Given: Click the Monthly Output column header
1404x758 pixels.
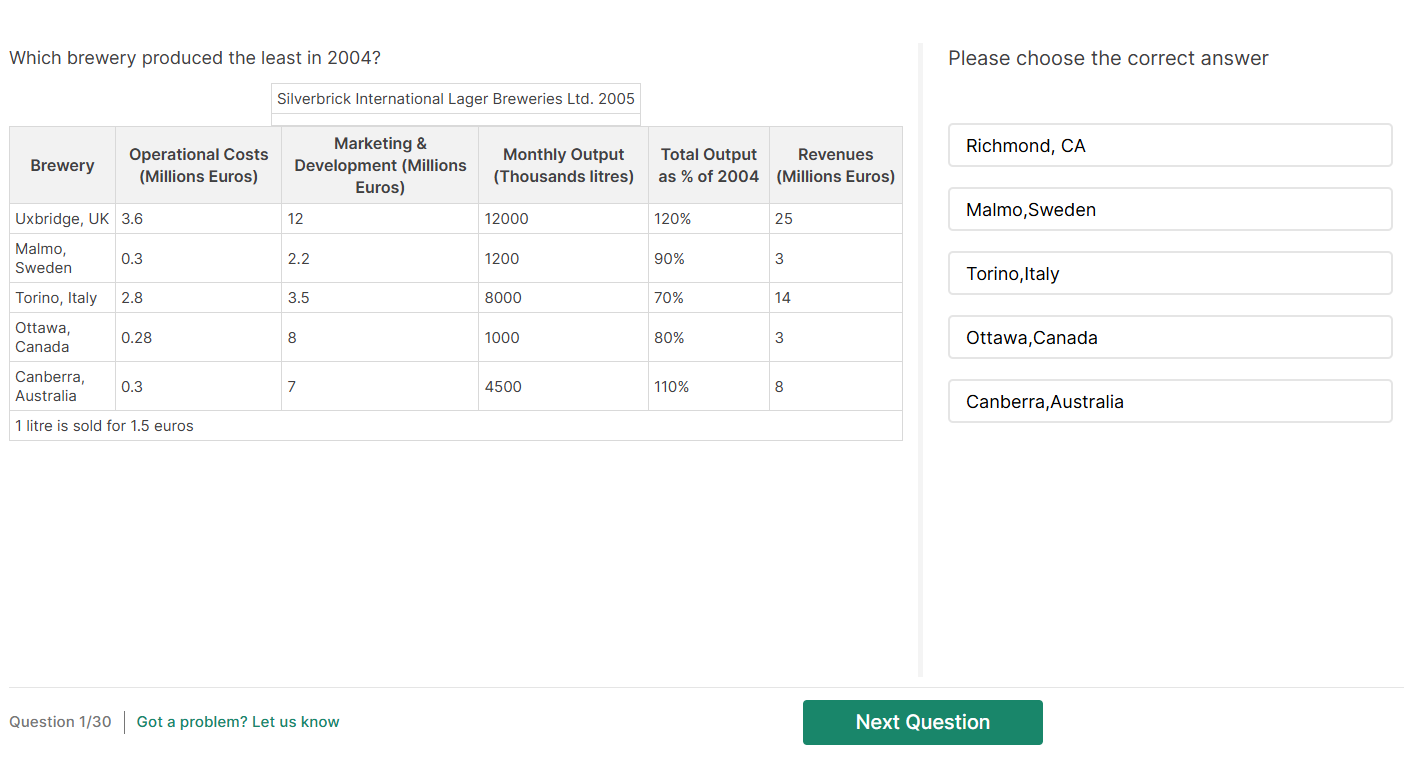Looking at the screenshot, I should tap(563, 166).
